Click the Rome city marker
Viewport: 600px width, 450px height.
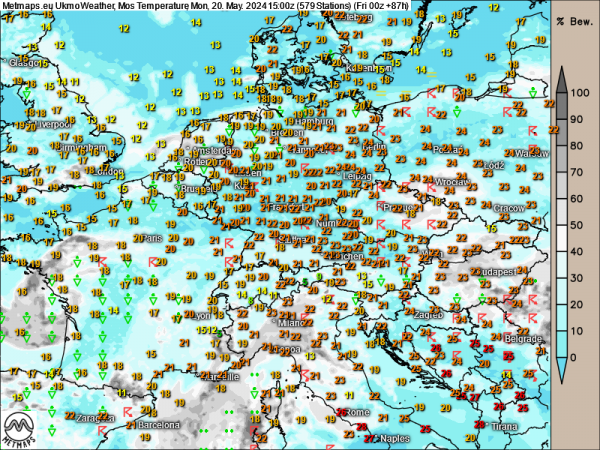pos(345,411)
